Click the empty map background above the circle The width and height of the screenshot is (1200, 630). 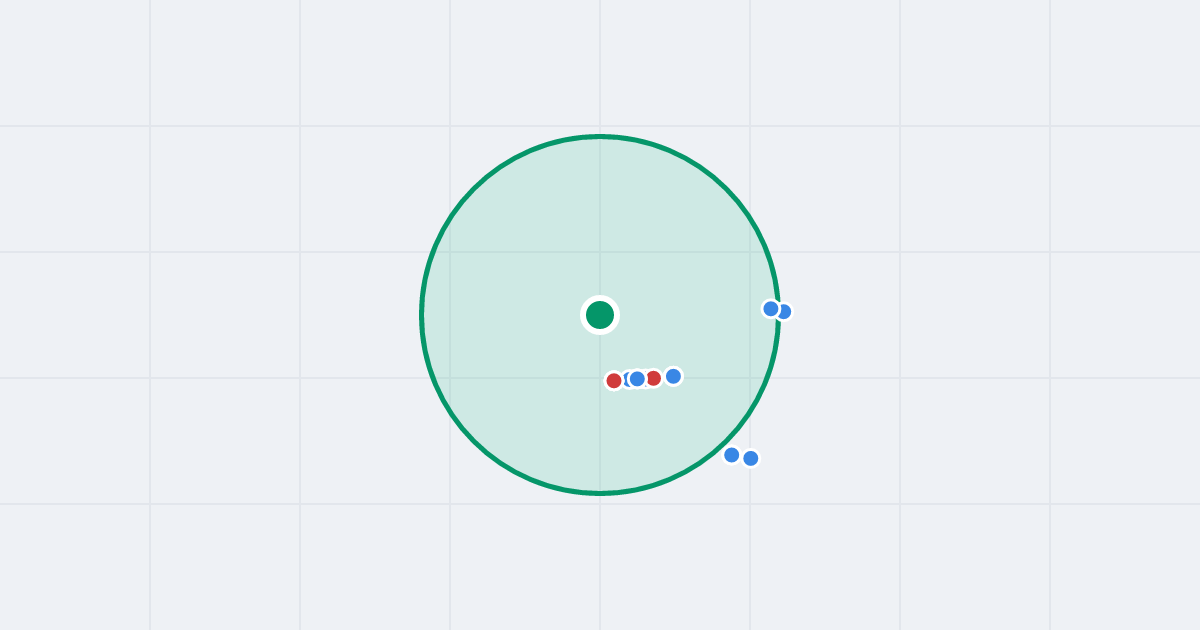click(x=600, y=65)
